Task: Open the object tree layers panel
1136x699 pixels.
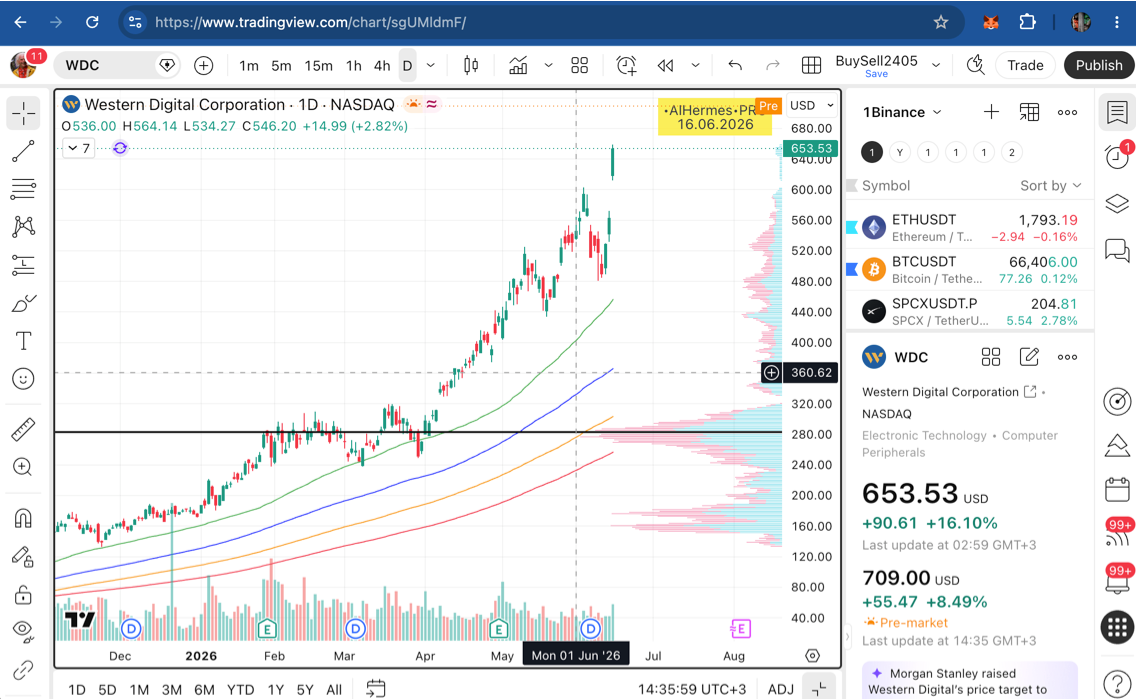Action: (1116, 204)
